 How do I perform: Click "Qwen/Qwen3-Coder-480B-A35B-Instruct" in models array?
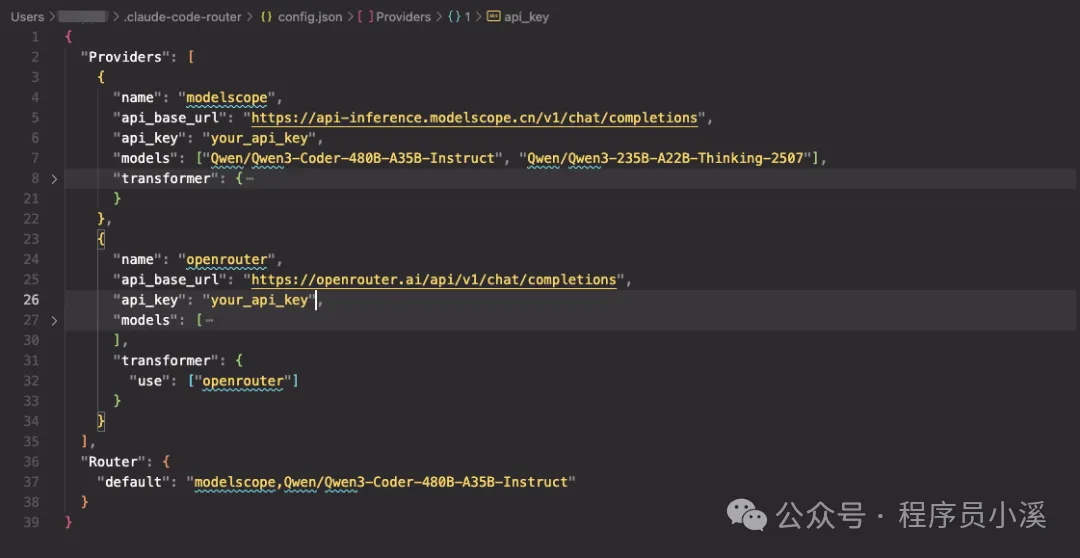point(353,158)
